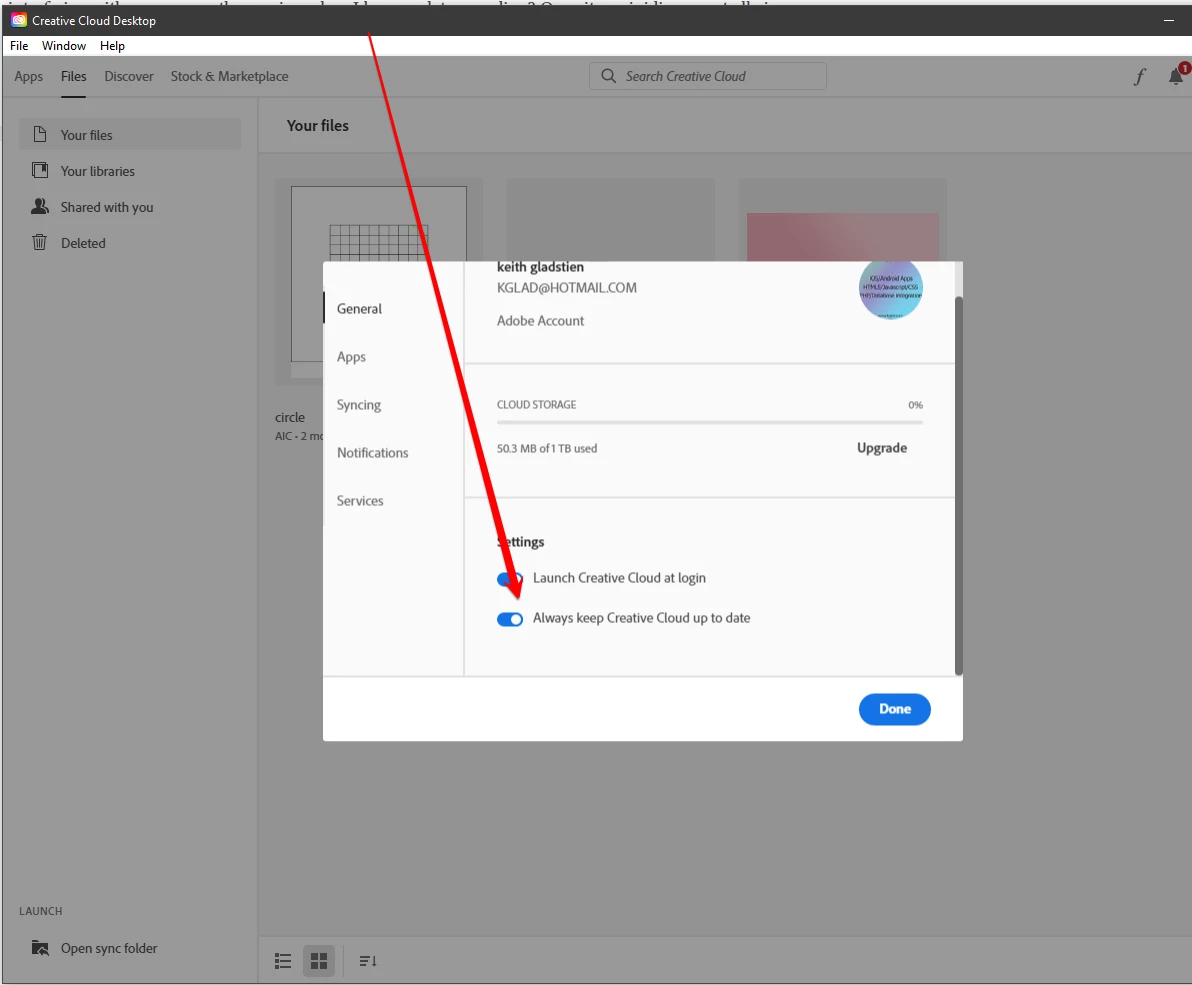Select Shared with you in sidebar
This screenshot has height=985, width=1192.
(x=130, y=207)
